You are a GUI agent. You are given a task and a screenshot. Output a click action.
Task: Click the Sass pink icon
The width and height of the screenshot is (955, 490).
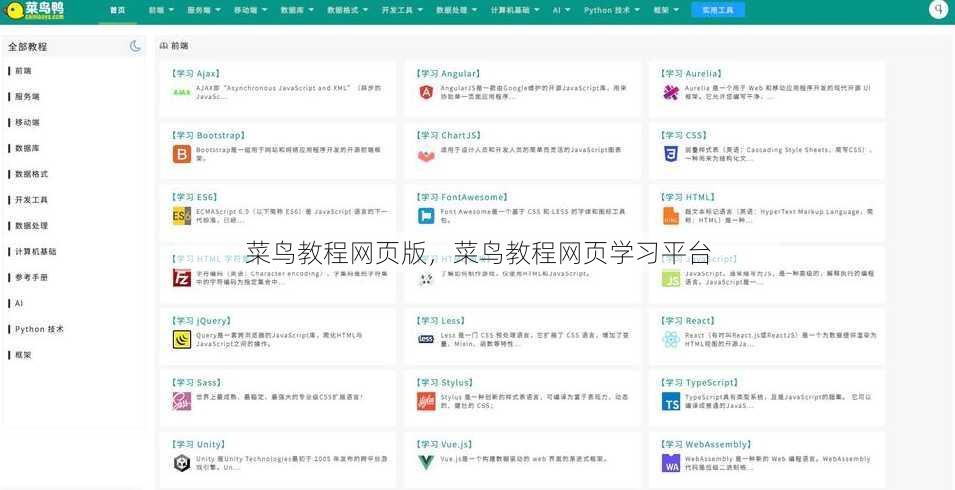pyautogui.click(x=181, y=401)
